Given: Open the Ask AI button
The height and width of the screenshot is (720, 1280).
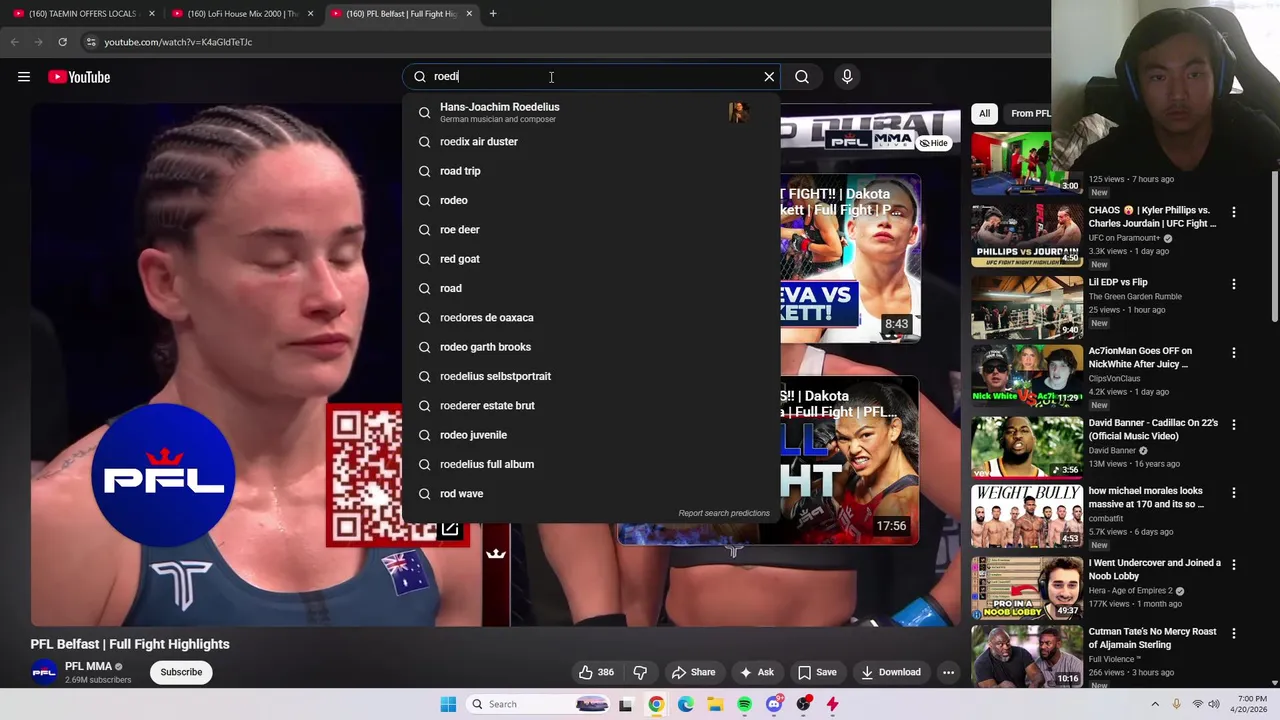Looking at the screenshot, I should point(757,672).
